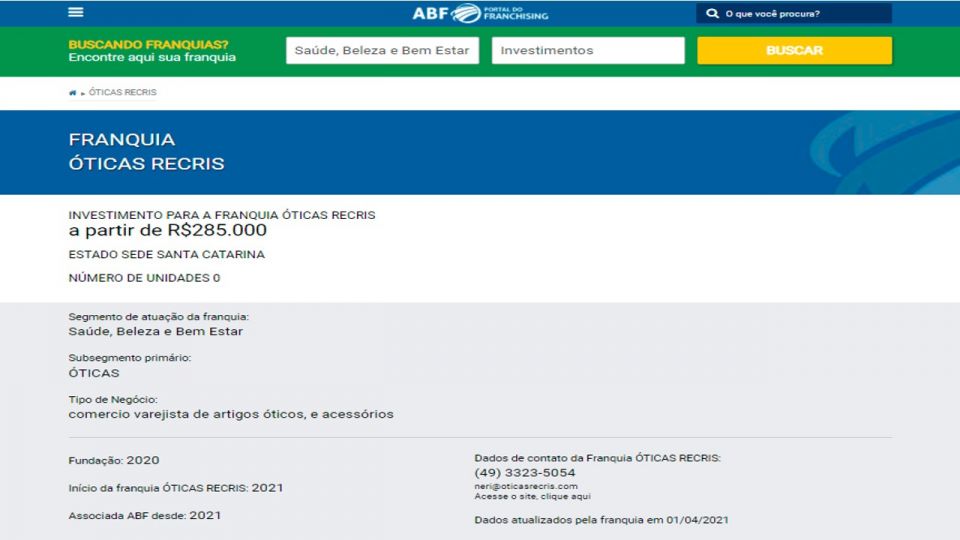Click 'a partir de R$285.000' text
The width and height of the screenshot is (960, 540).
click(168, 230)
